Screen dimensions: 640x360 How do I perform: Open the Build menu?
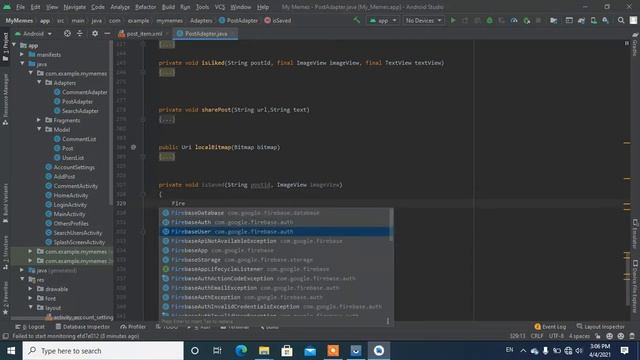coord(168,7)
